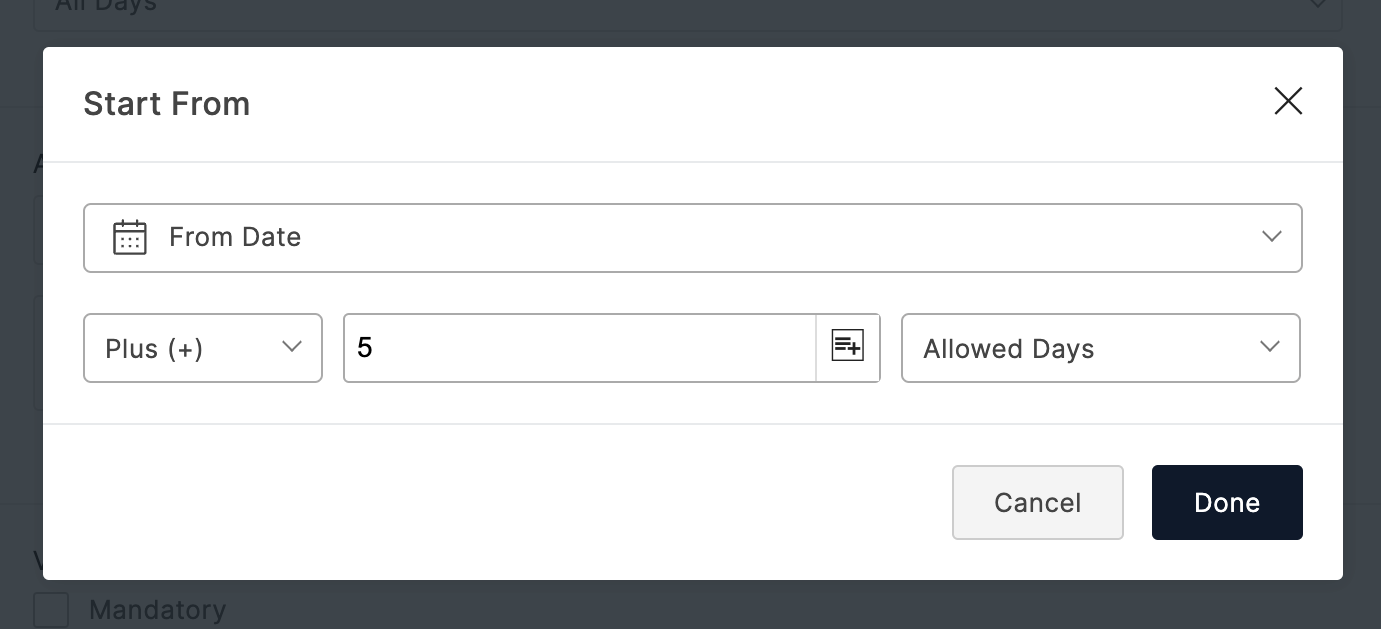The height and width of the screenshot is (629, 1381).
Task: Click the chevron arrow on Allowed Days
Action: [1270, 347]
